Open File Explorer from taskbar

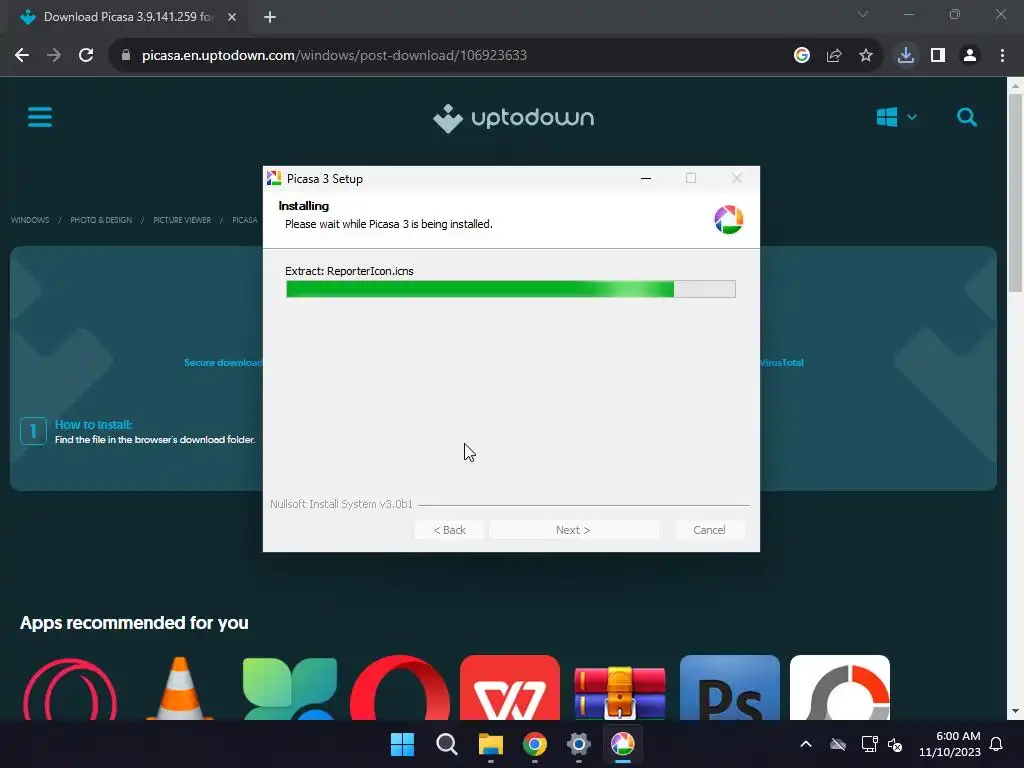(x=490, y=744)
